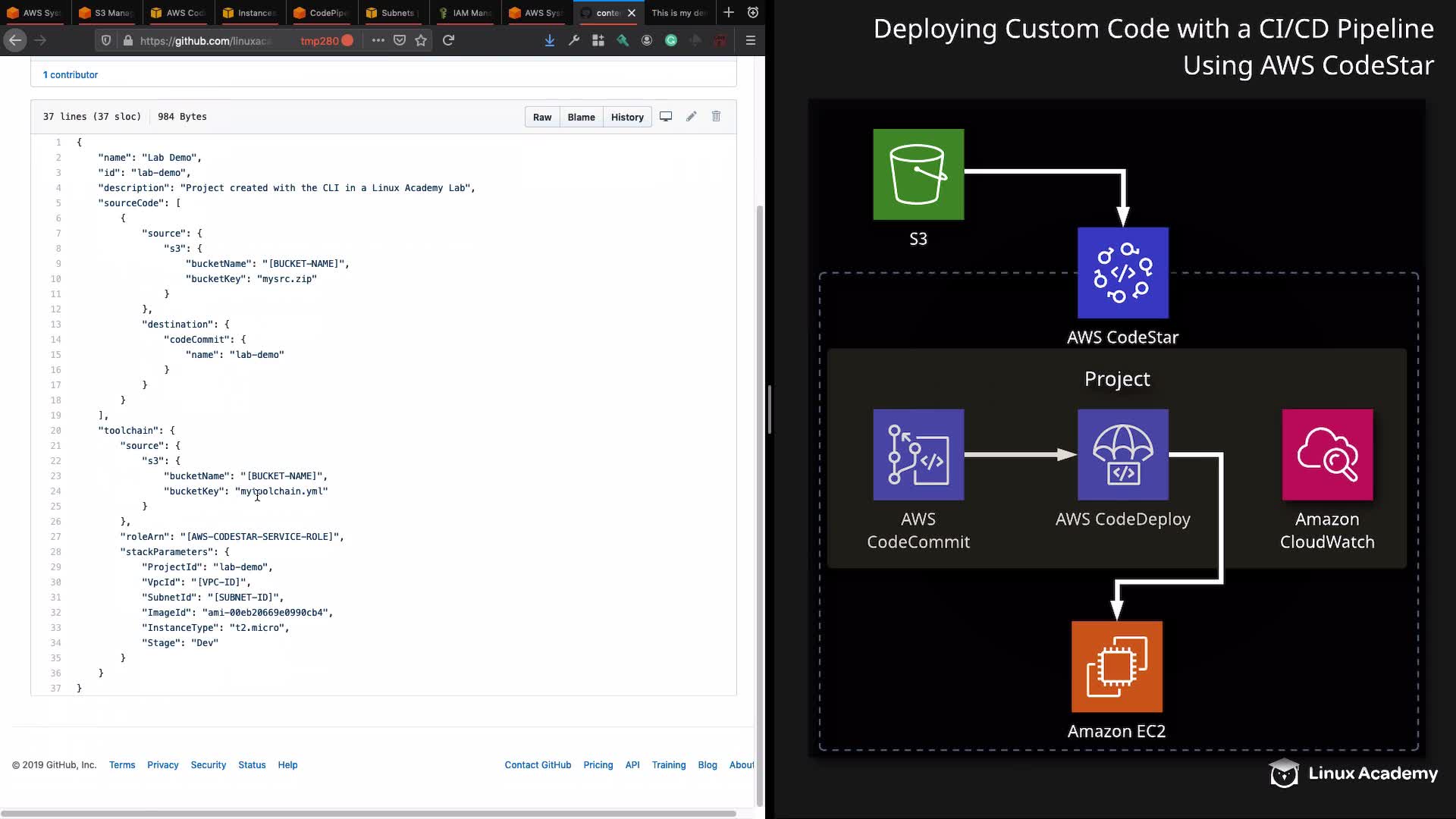Viewport: 1456px width, 819px height.
Task: View file History
Action: point(627,117)
